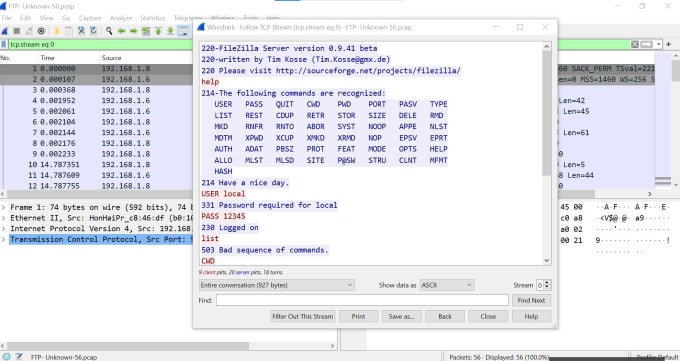Click the 'PASS 12345' line in stream
Viewport: 680px width, 361px height.
[223, 216]
